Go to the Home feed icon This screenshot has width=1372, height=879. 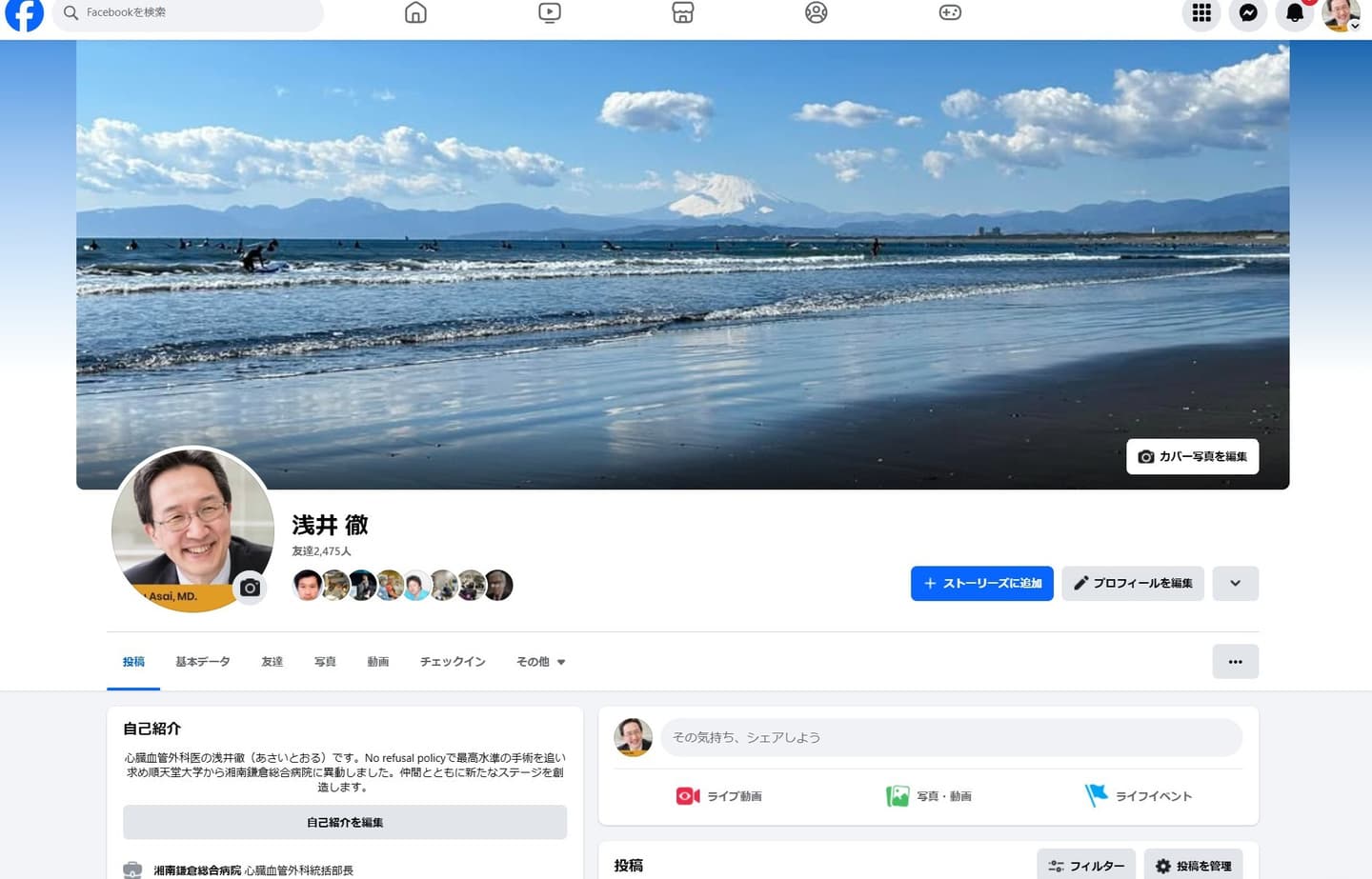(x=415, y=13)
